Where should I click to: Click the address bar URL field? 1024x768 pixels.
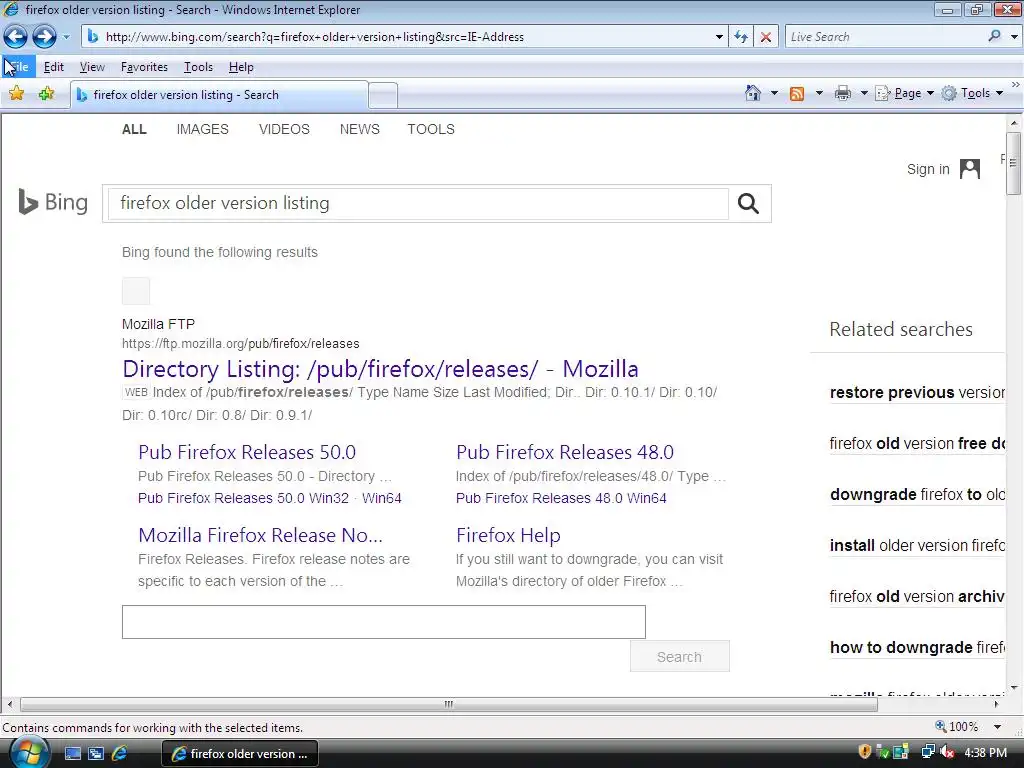coord(398,37)
